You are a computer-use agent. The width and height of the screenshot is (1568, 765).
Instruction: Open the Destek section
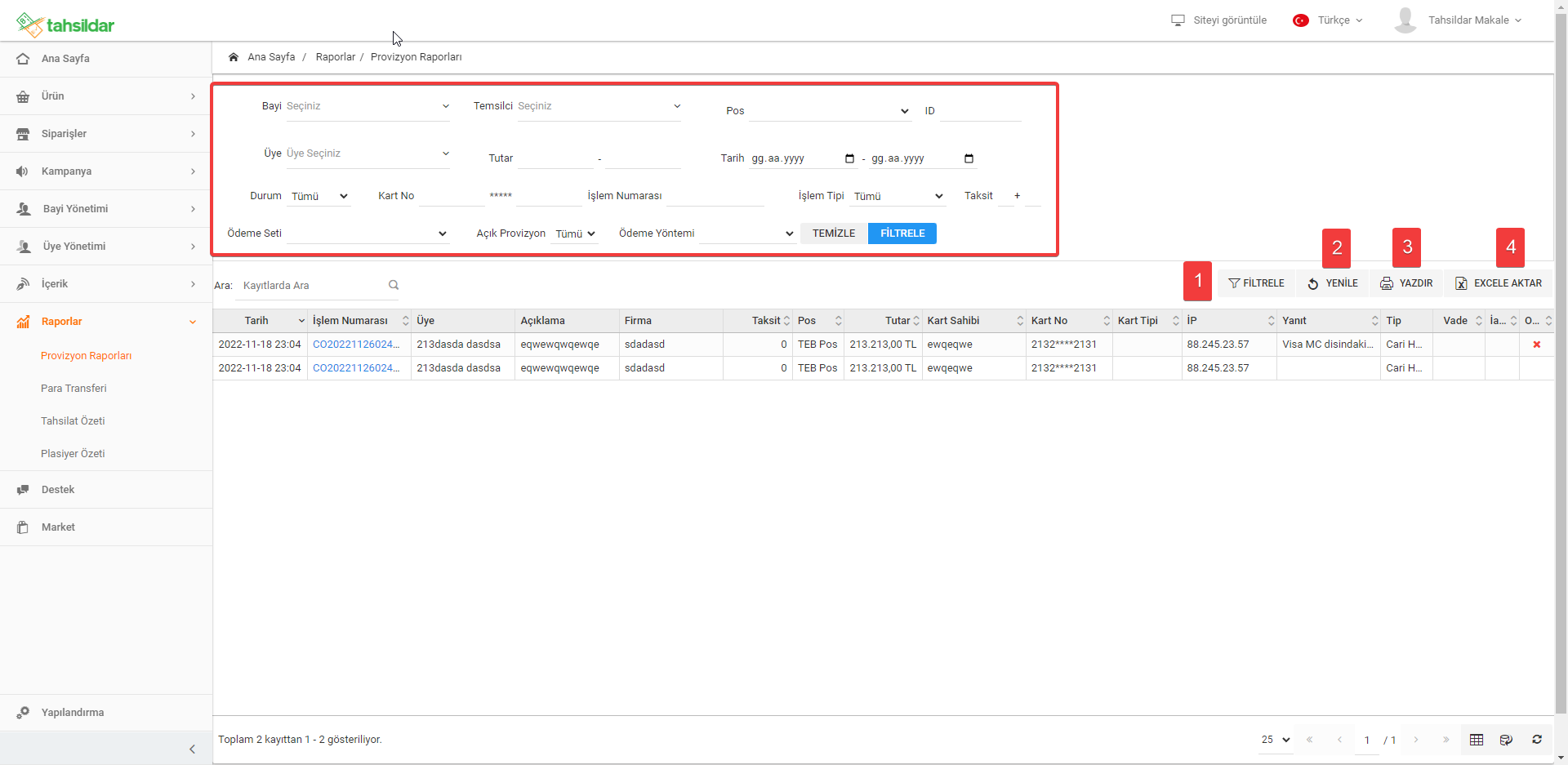point(106,490)
